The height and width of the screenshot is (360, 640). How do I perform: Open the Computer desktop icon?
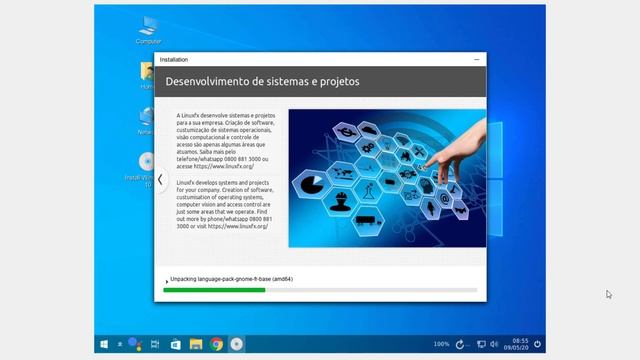pos(148,30)
